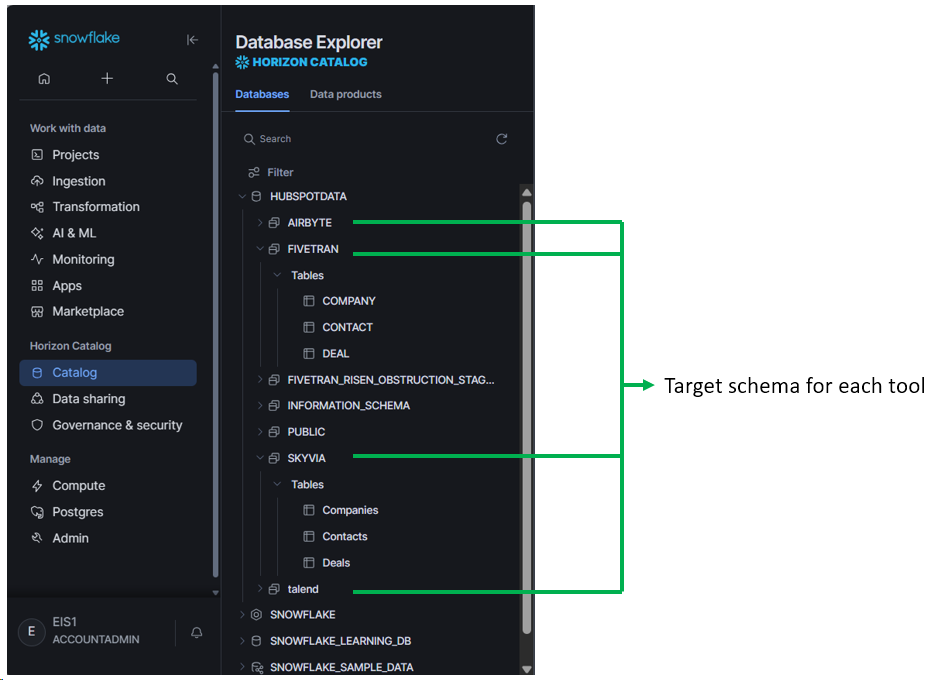Click the CONTACT table icon
Screen dimensions: 942x680
(309, 327)
